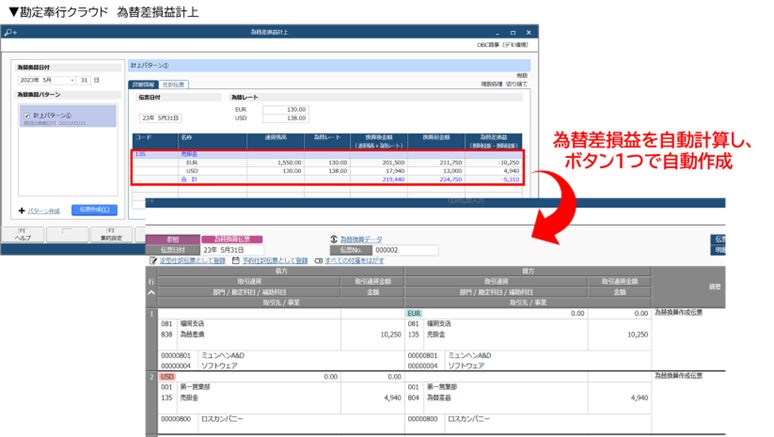This screenshot has height=437, width=774.
Task: Click the 伝票日付 field in the 詳細情報 tab
Action: 161,118
